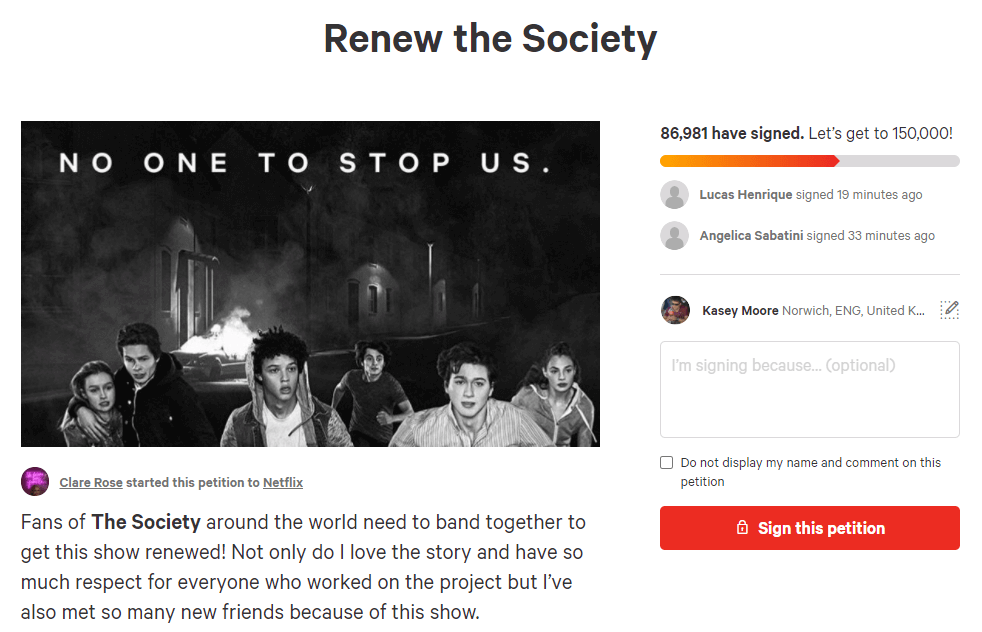The image size is (982, 632).
Task: Click Angelica Sabatini's avatar icon
Action: [x=675, y=236]
